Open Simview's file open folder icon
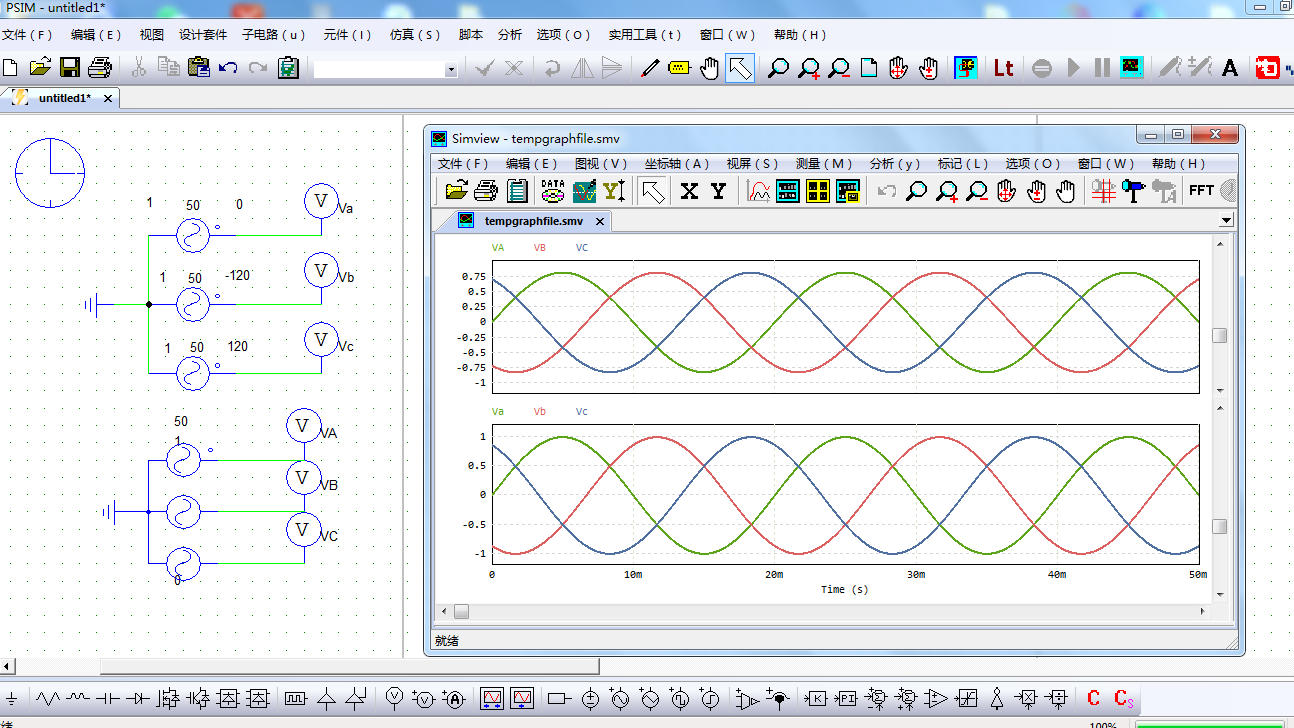The width and height of the screenshot is (1294, 728). (x=457, y=190)
